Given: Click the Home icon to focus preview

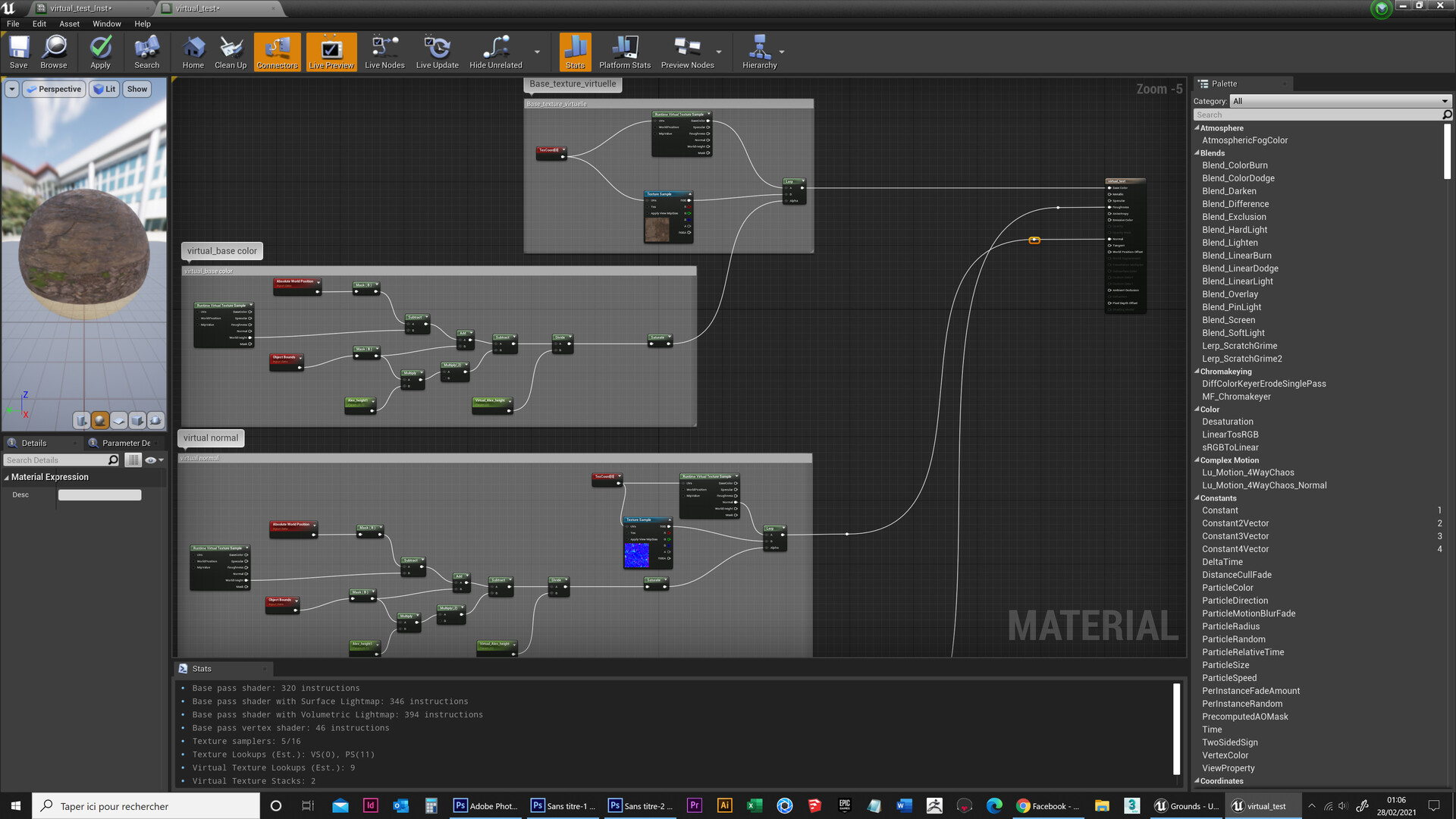Looking at the screenshot, I should 193,52.
